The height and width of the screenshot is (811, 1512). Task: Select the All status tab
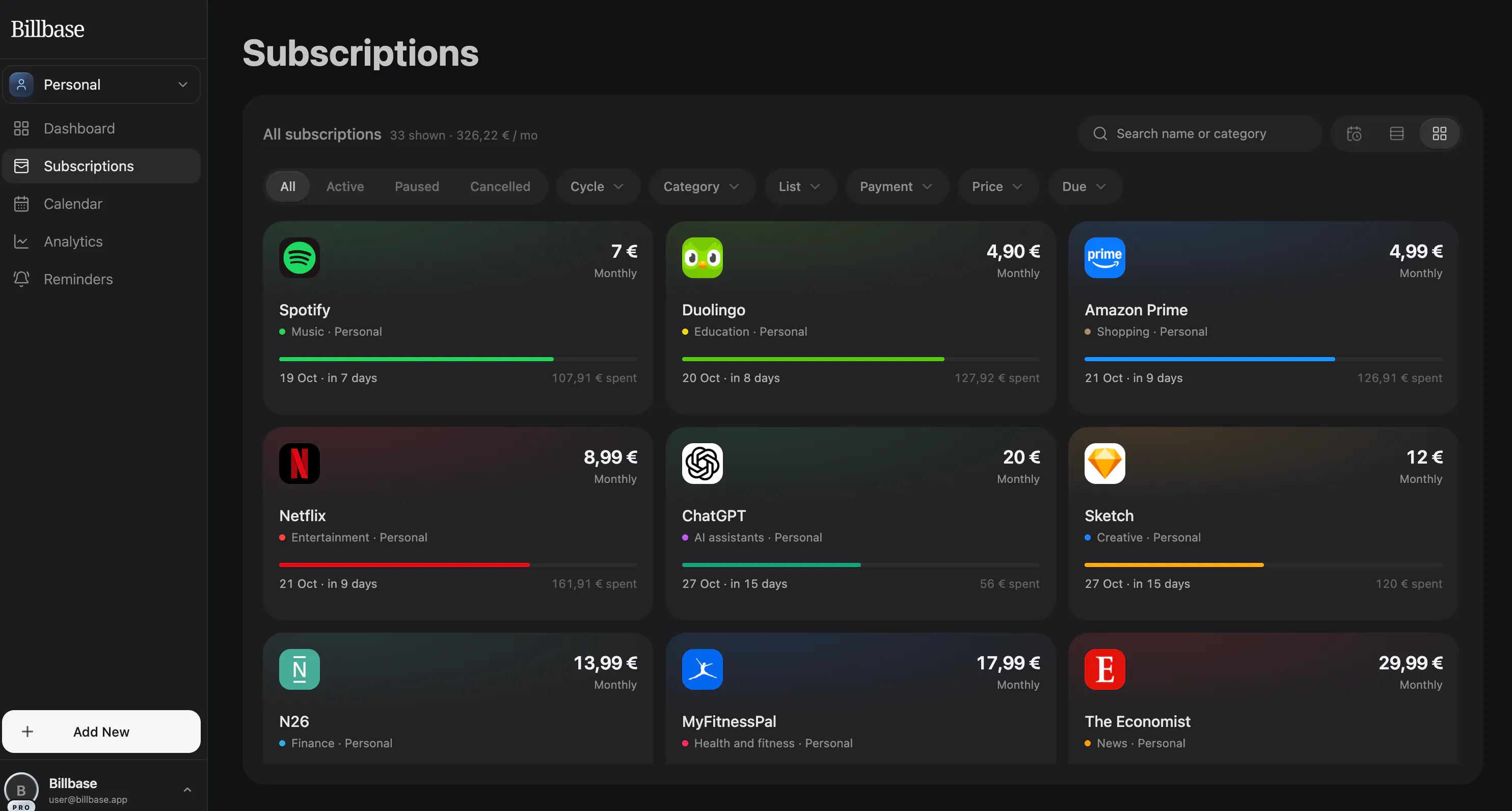288,186
